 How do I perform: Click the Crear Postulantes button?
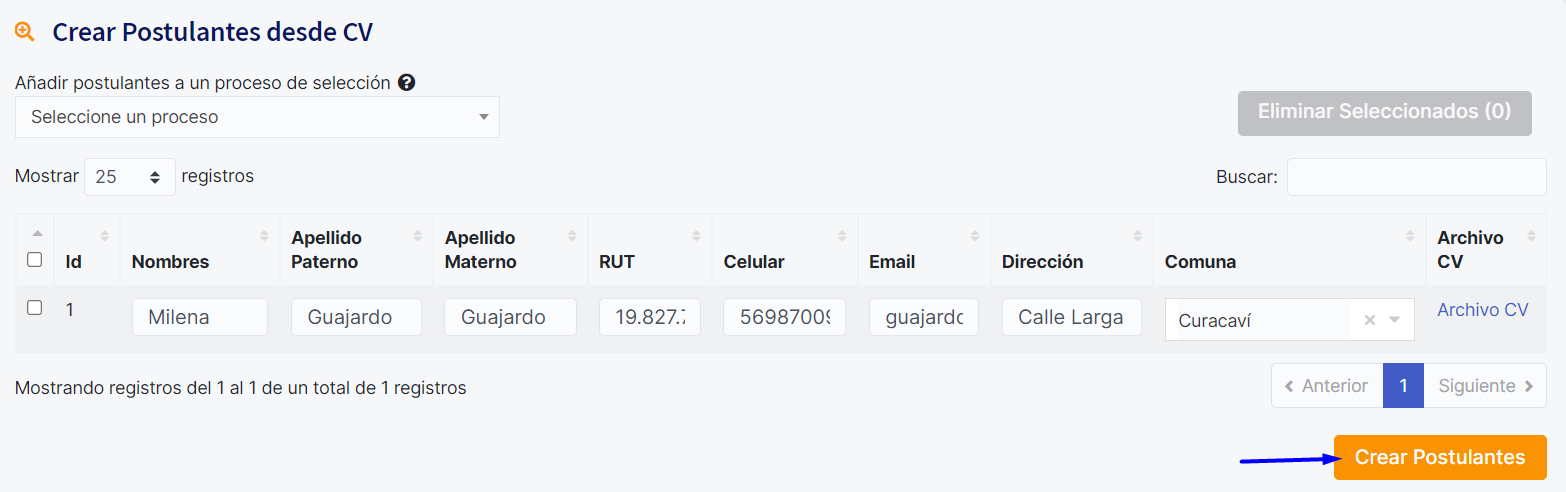tap(1439, 458)
